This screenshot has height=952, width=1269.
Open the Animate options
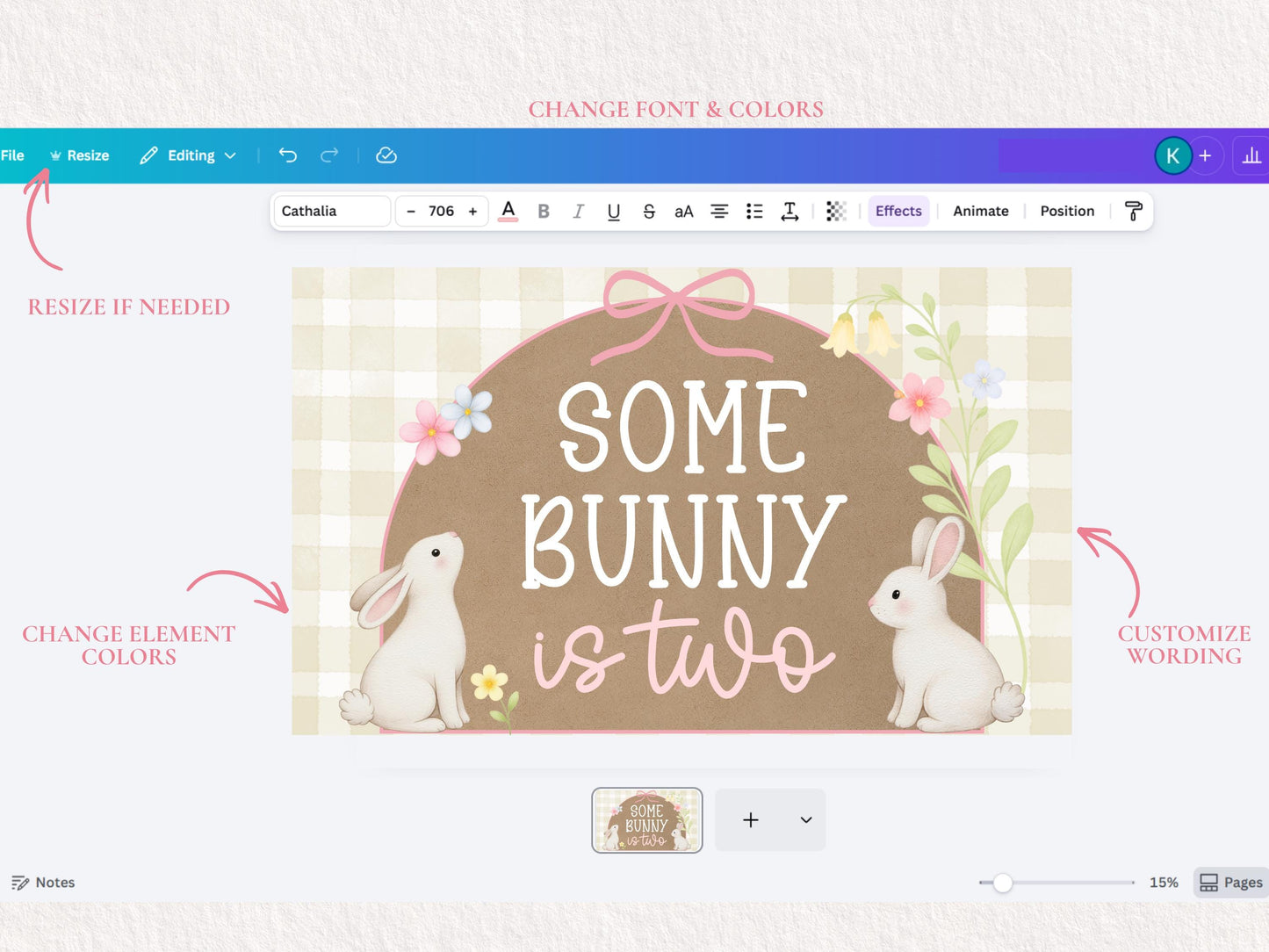click(x=981, y=211)
